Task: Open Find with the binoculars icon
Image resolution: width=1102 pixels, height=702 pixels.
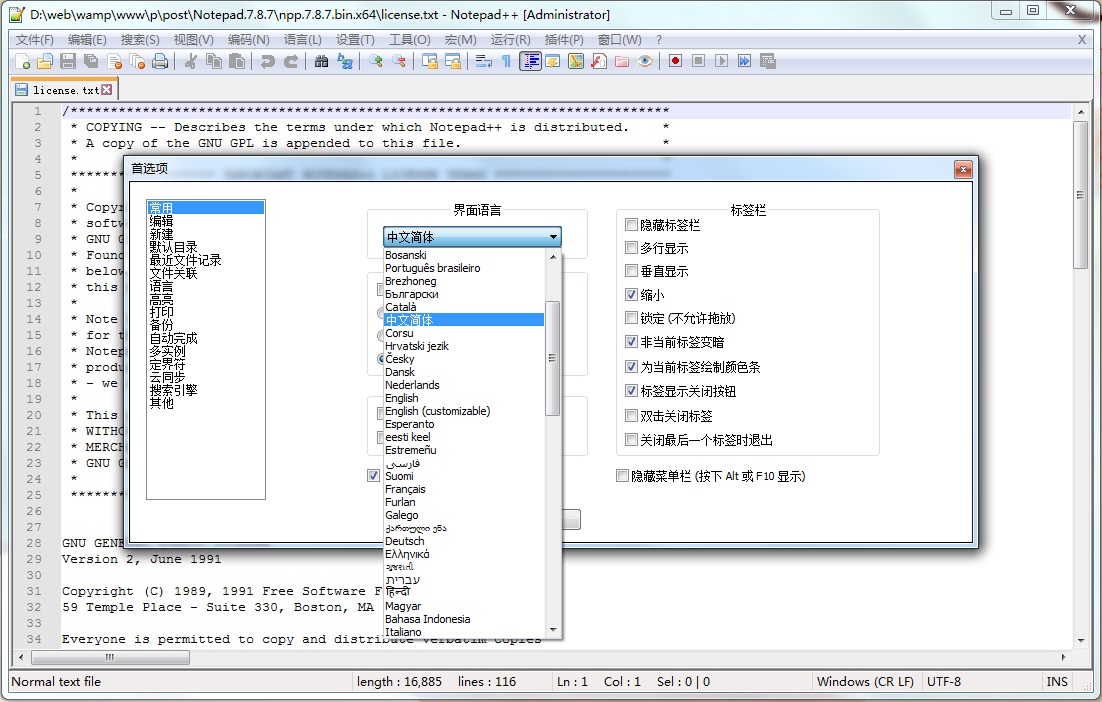Action: pyautogui.click(x=321, y=62)
